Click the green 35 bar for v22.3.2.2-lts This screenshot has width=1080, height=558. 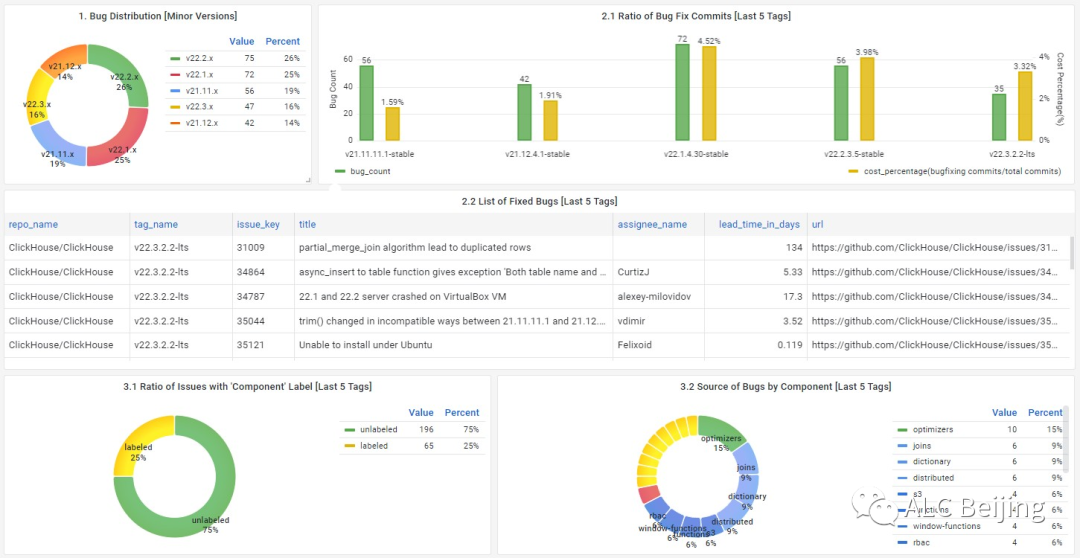point(999,117)
